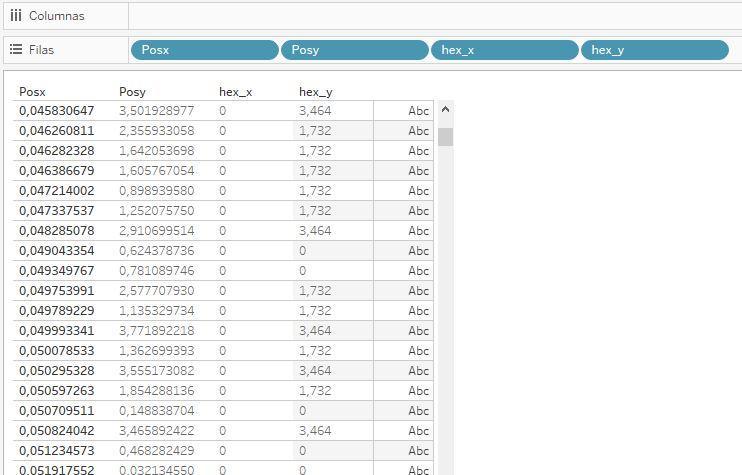Select Posx value 0,050295328
742x475 pixels.
coord(57,370)
